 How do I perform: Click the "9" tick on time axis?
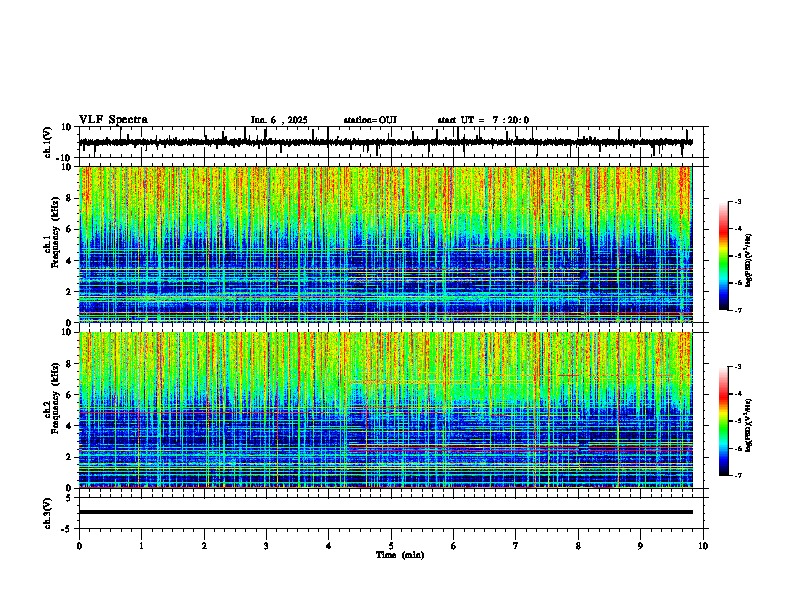(x=640, y=546)
